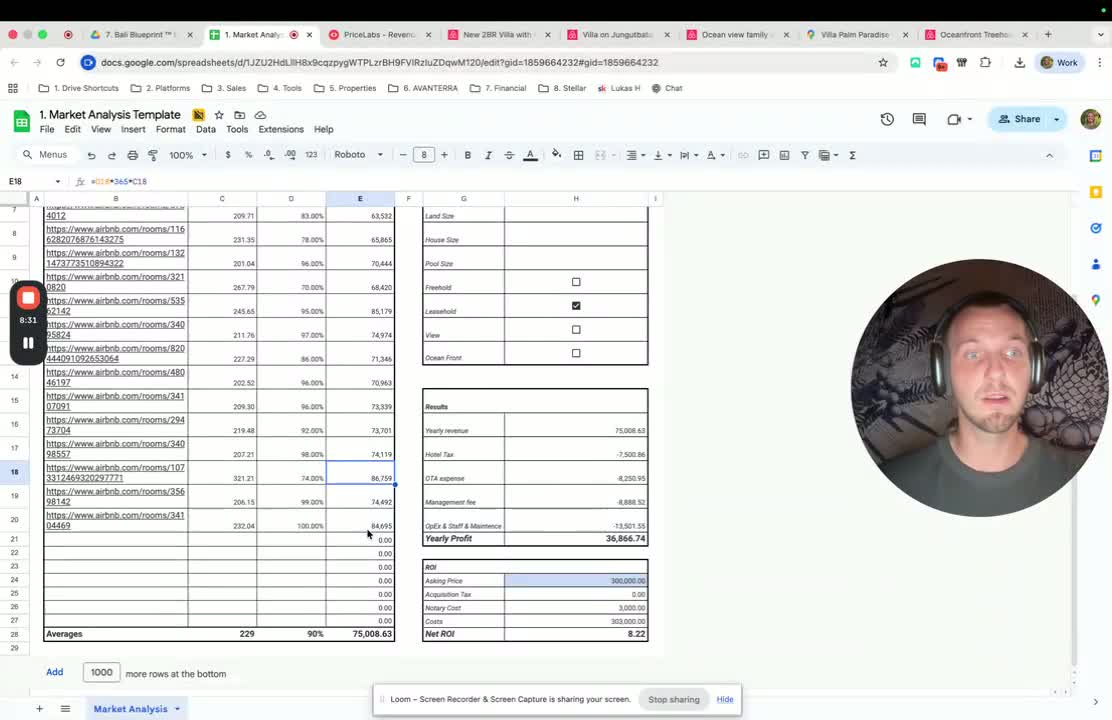Open the borders tool
Screen dimensions: 1112x720
(579, 155)
